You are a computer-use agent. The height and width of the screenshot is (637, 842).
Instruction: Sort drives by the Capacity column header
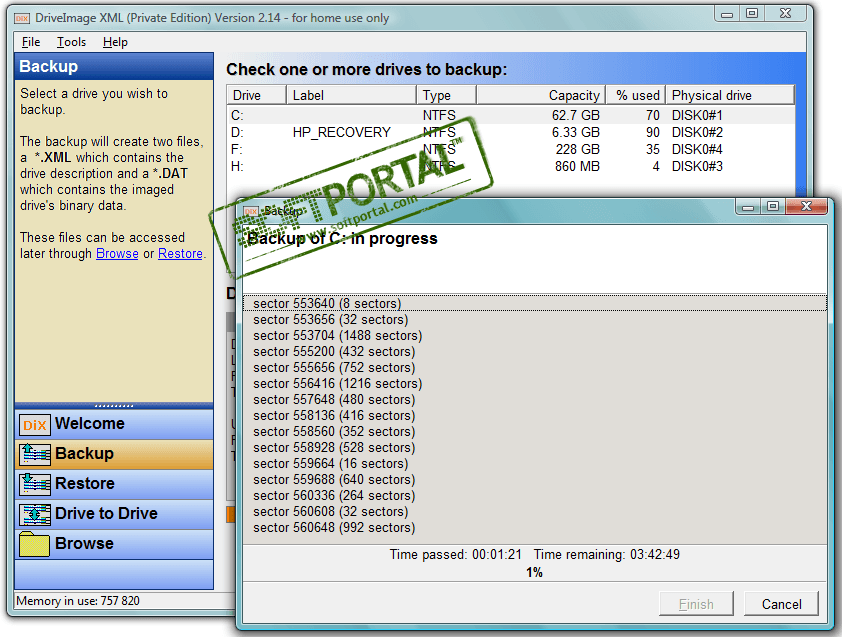pyautogui.click(x=541, y=95)
